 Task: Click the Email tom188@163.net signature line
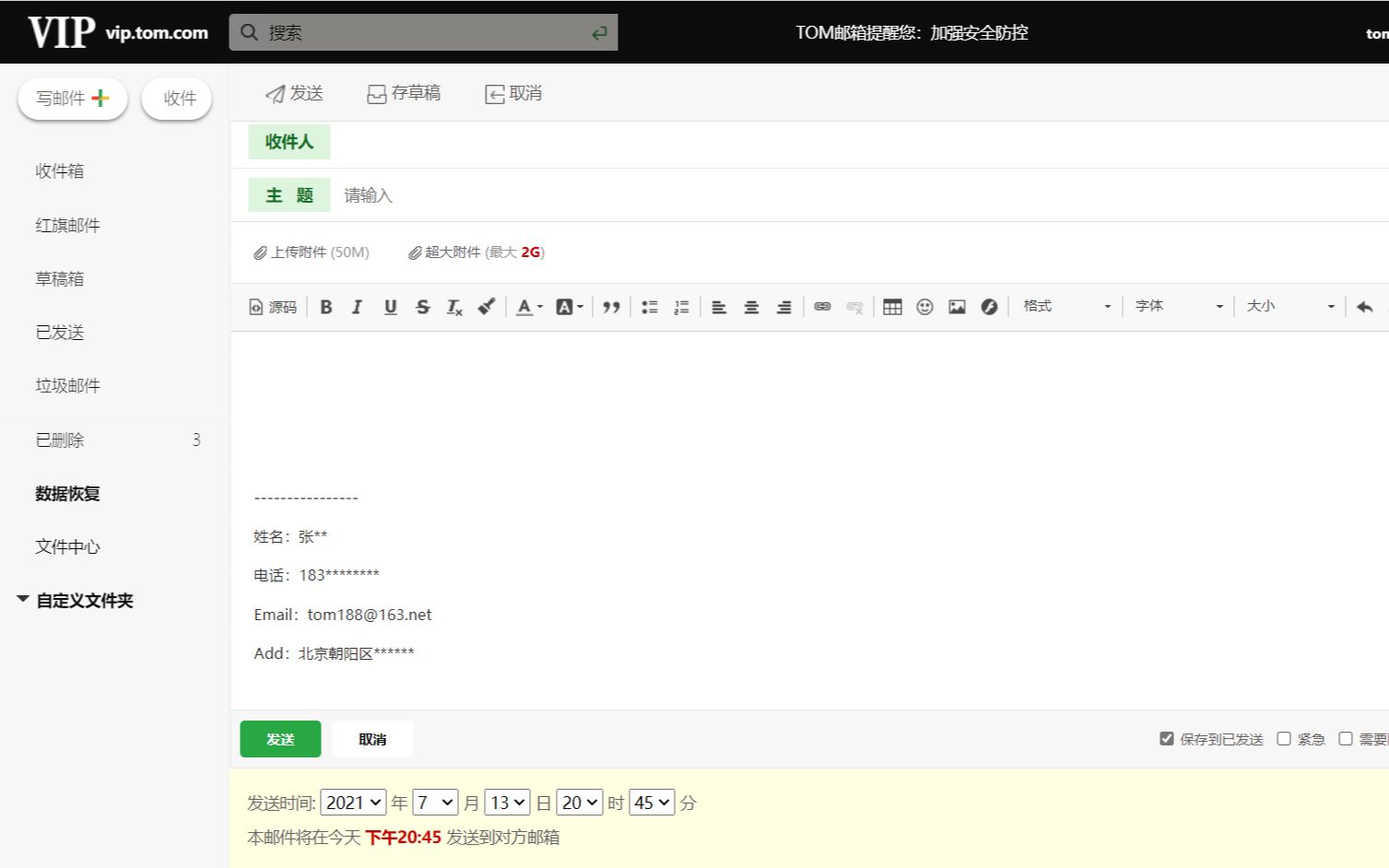point(343,615)
